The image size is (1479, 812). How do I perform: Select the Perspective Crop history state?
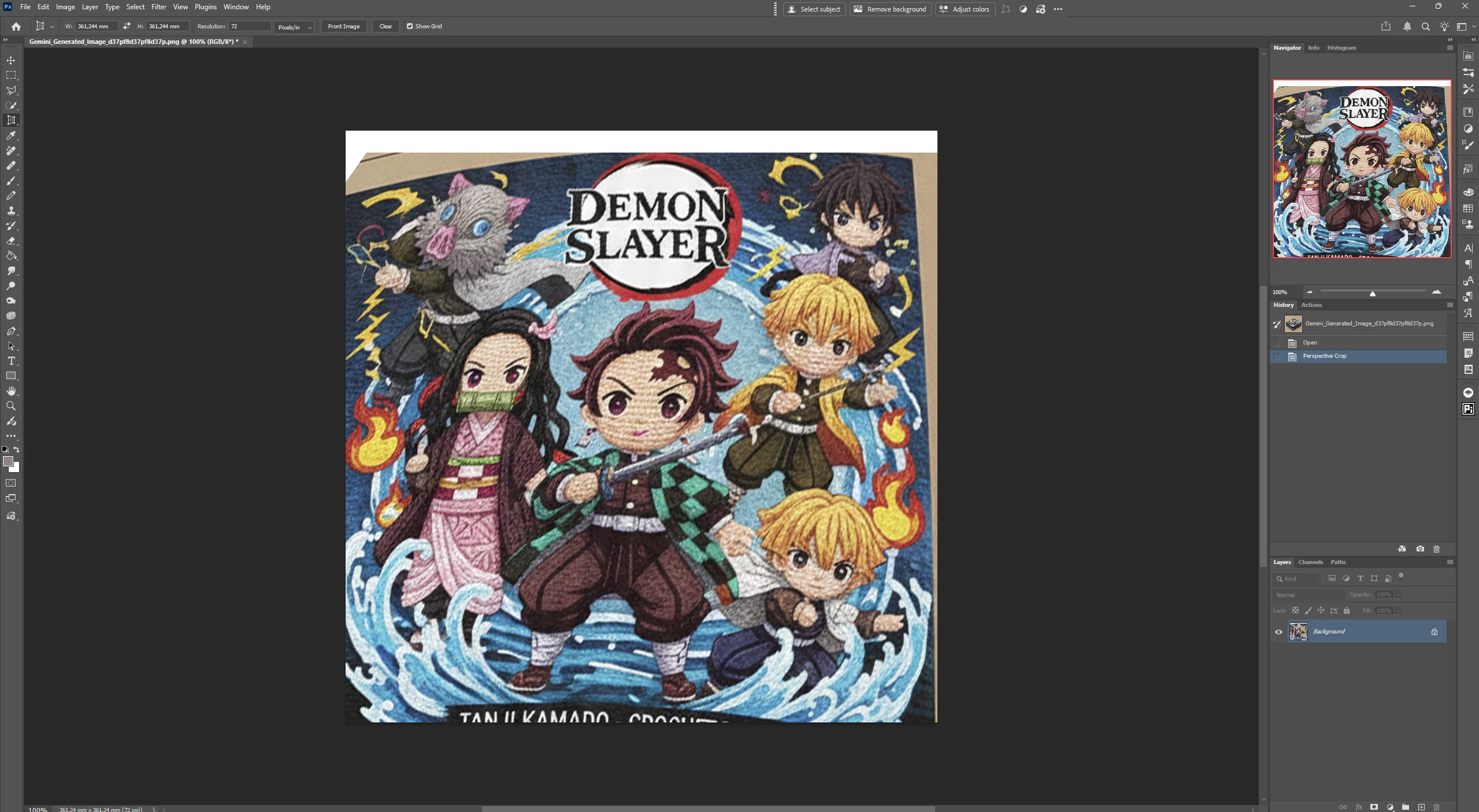click(x=1359, y=357)
